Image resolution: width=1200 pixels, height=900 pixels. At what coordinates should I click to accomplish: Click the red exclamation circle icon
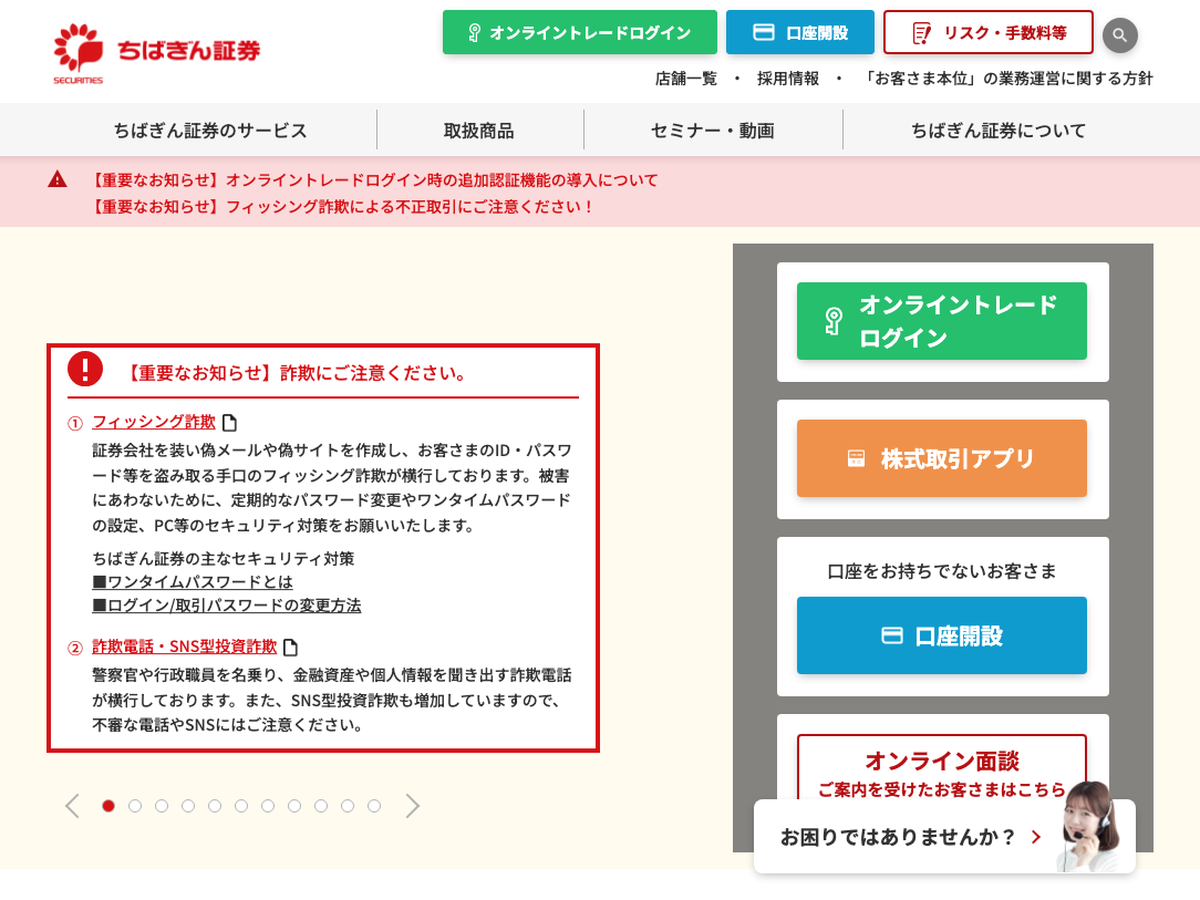coord(85,369)
